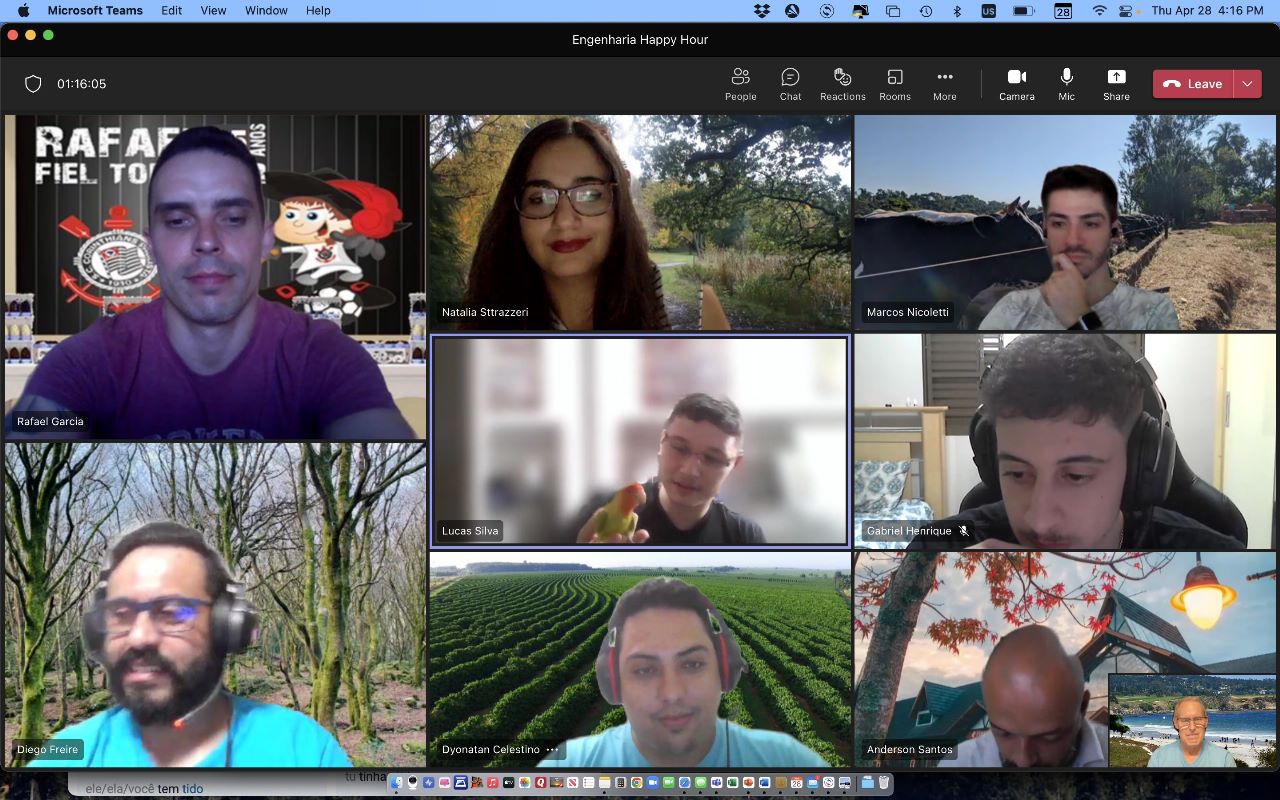Click the Share screen icon
Screen dimensions: 1280x800
1116,84
